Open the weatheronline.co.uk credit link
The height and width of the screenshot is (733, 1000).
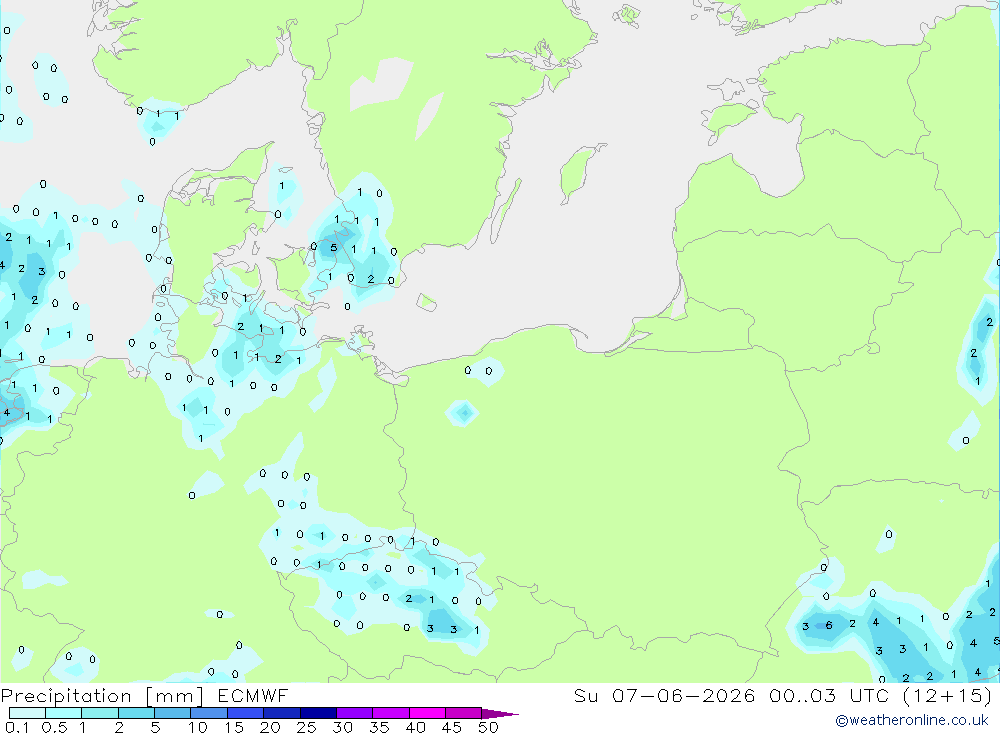(912, 720)
